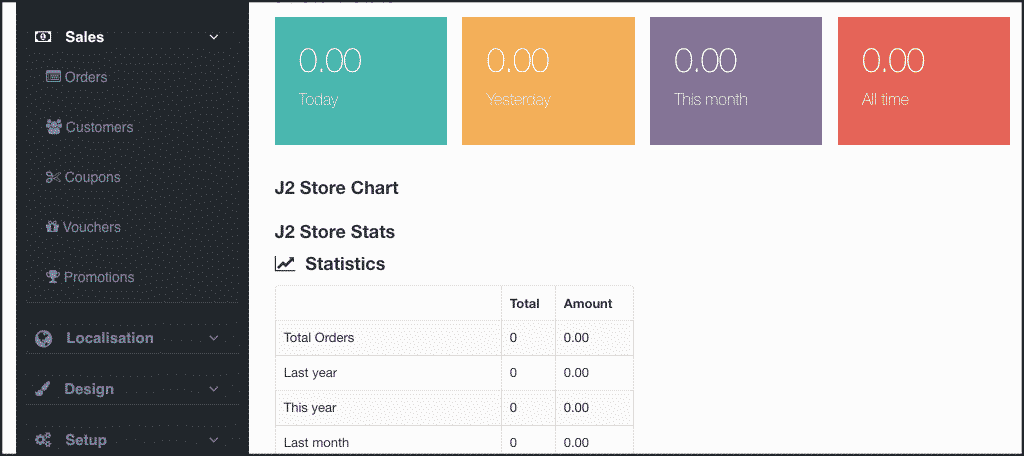Open the Promotions section
This screenshot has height=456, width=1024.
coord(99,277)
